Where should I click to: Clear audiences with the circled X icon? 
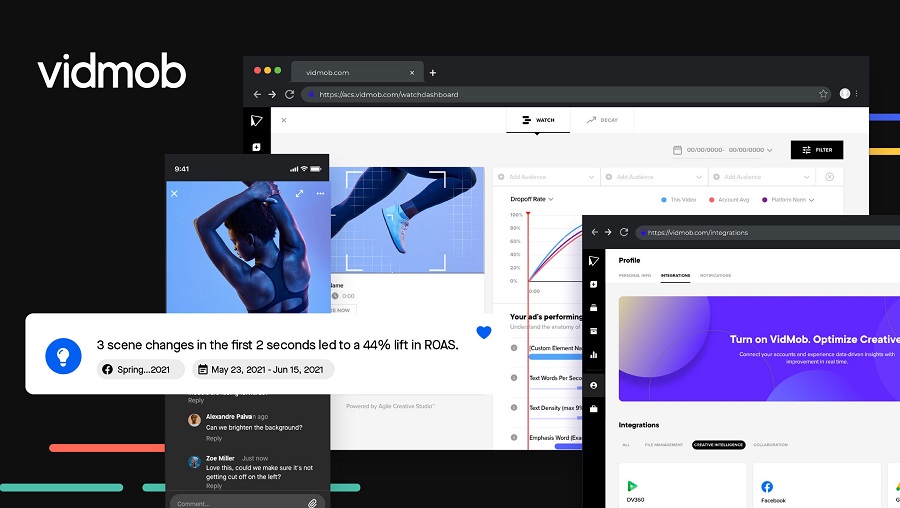click(829, 177)
